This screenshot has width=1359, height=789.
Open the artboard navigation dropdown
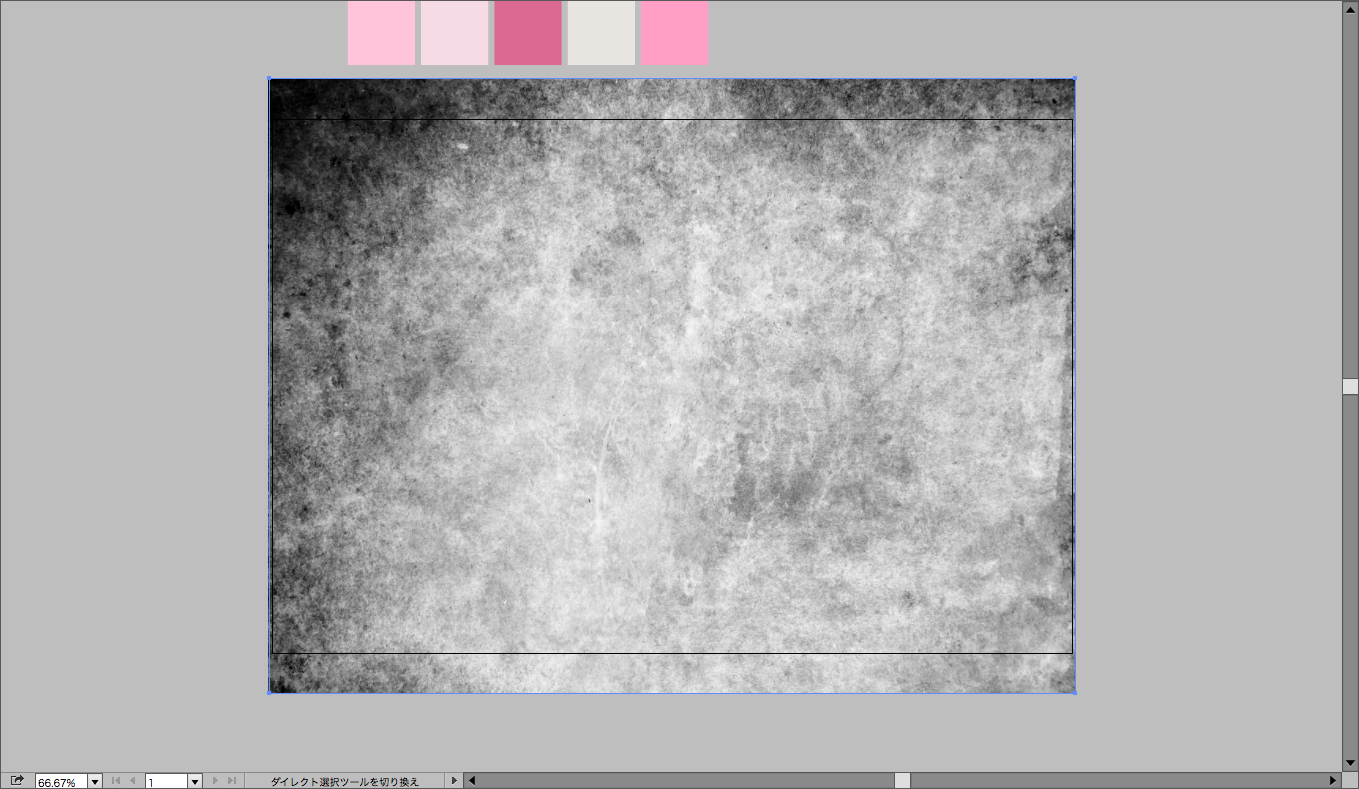(195, 781)
